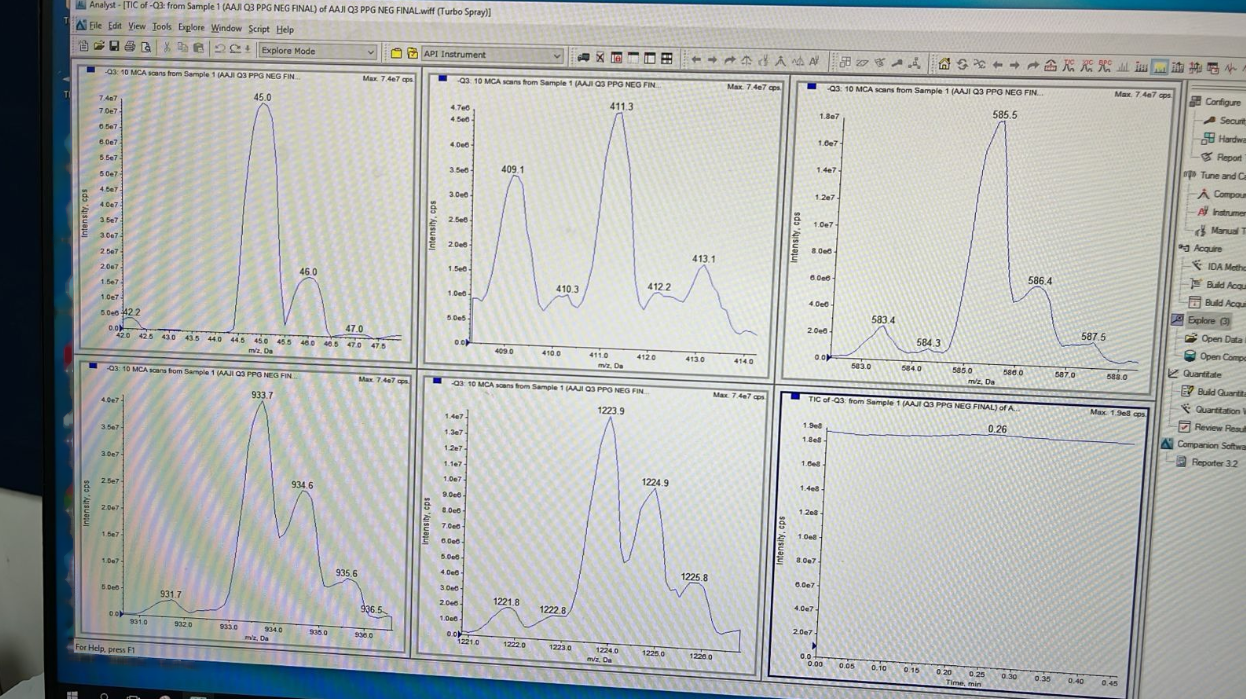1246x699 pixels.
Task: Open the Explore Mode dropdown
Action: click(318, 51)
